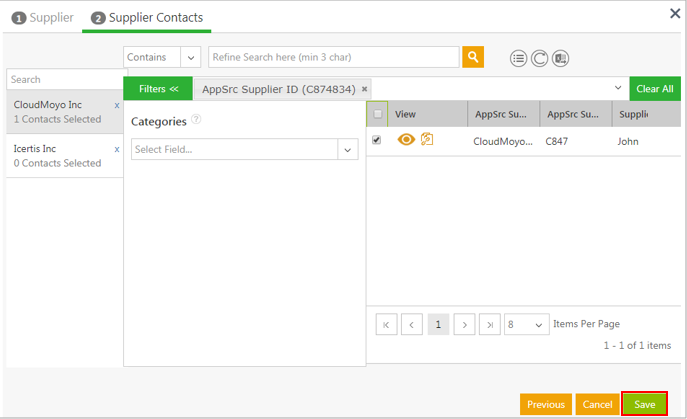Go to previous page arrow

tap(411, 324)
